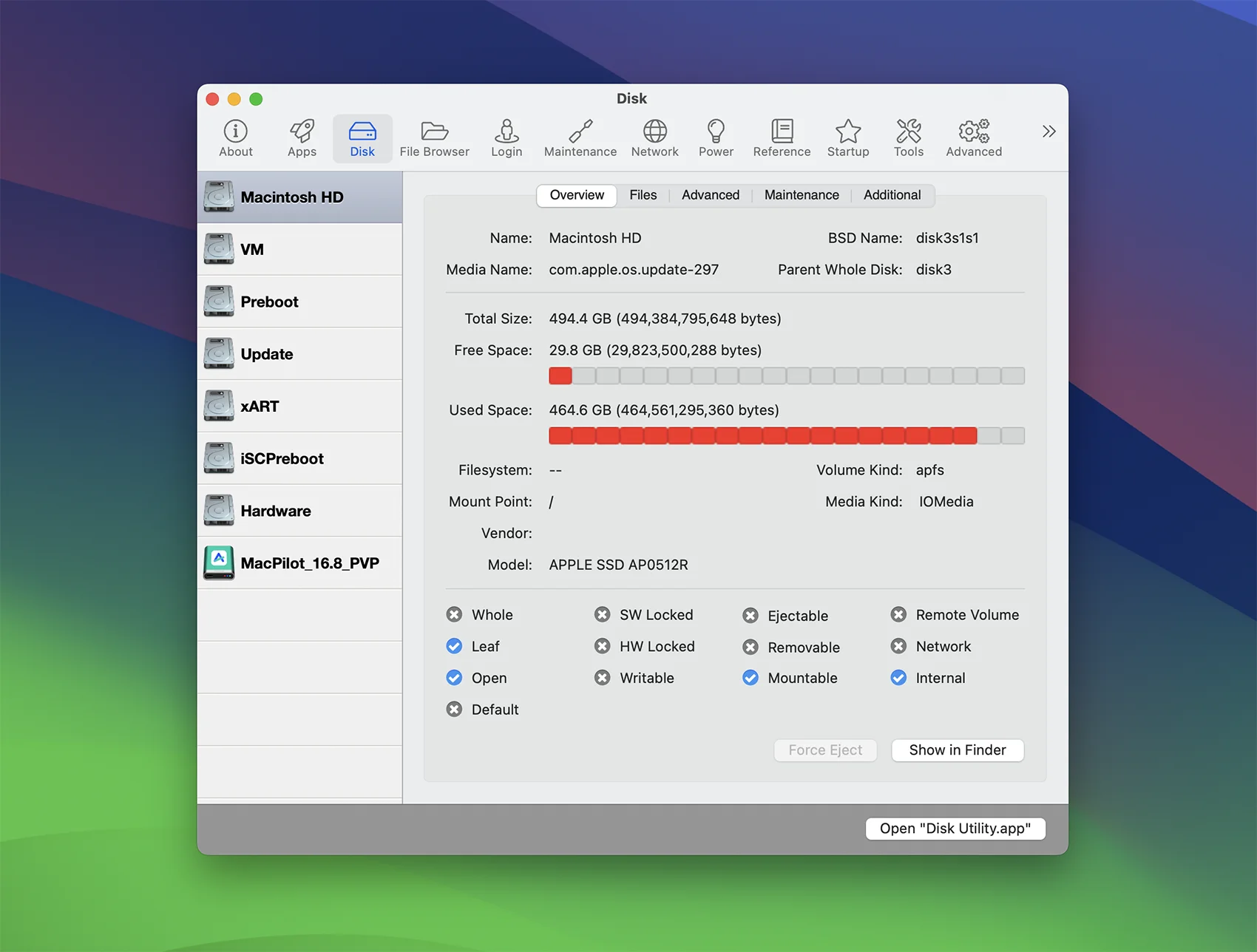Expand the toolbar overflow chevrons

[x=1048, y=132]
